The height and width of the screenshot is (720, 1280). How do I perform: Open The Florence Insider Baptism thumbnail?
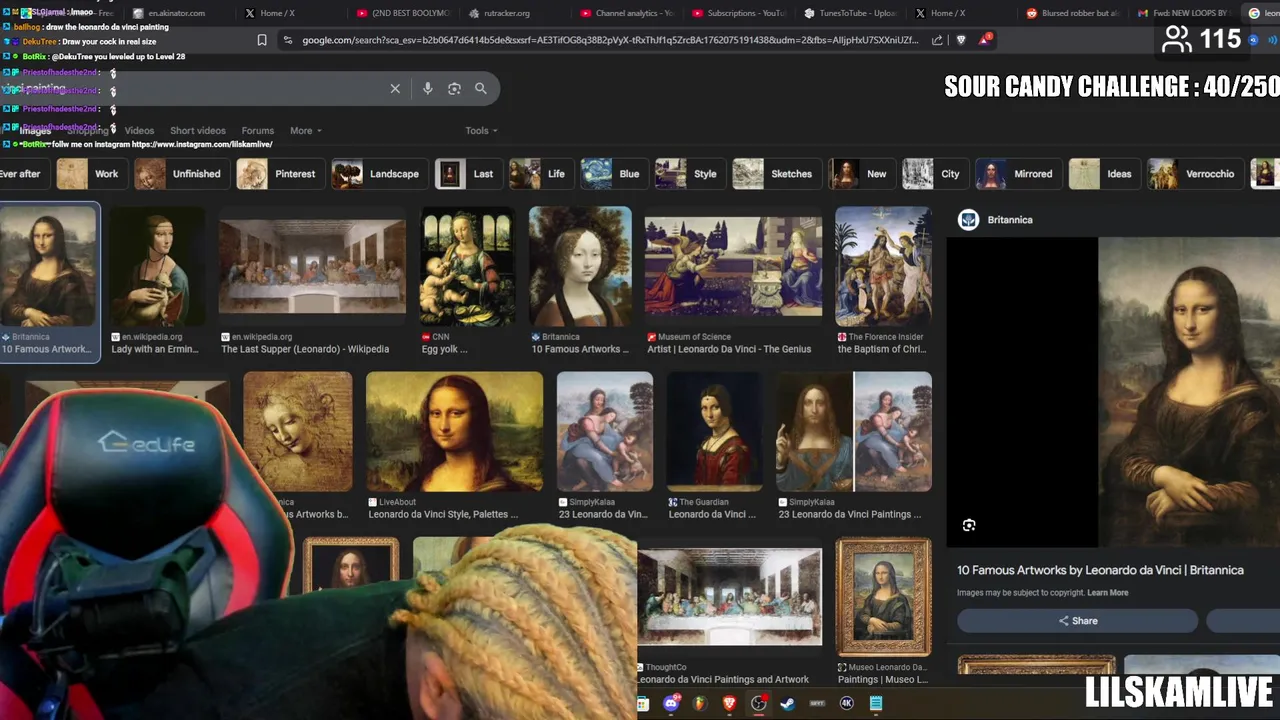pos(883,266)
